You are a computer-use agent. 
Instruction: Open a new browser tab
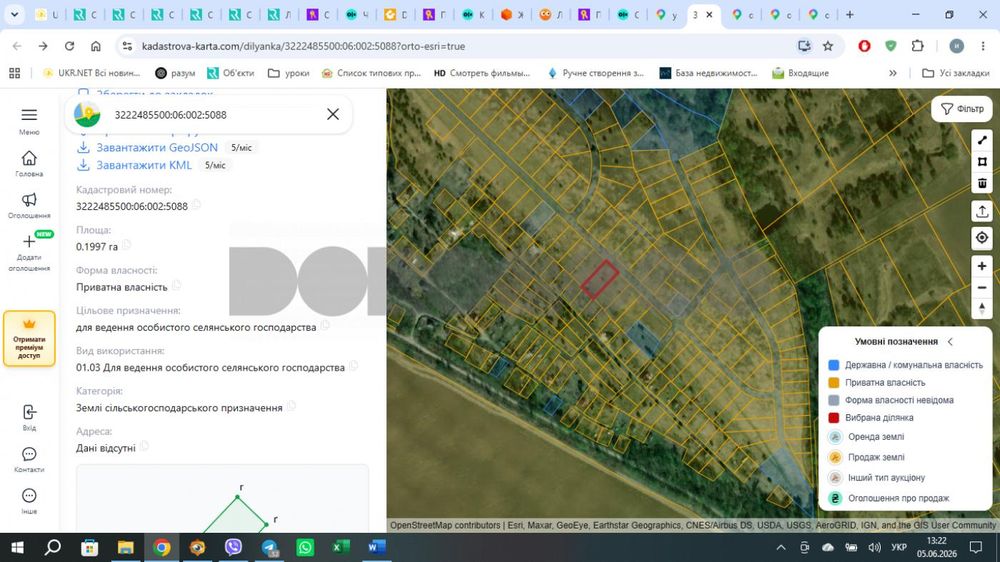pos(849,14)
